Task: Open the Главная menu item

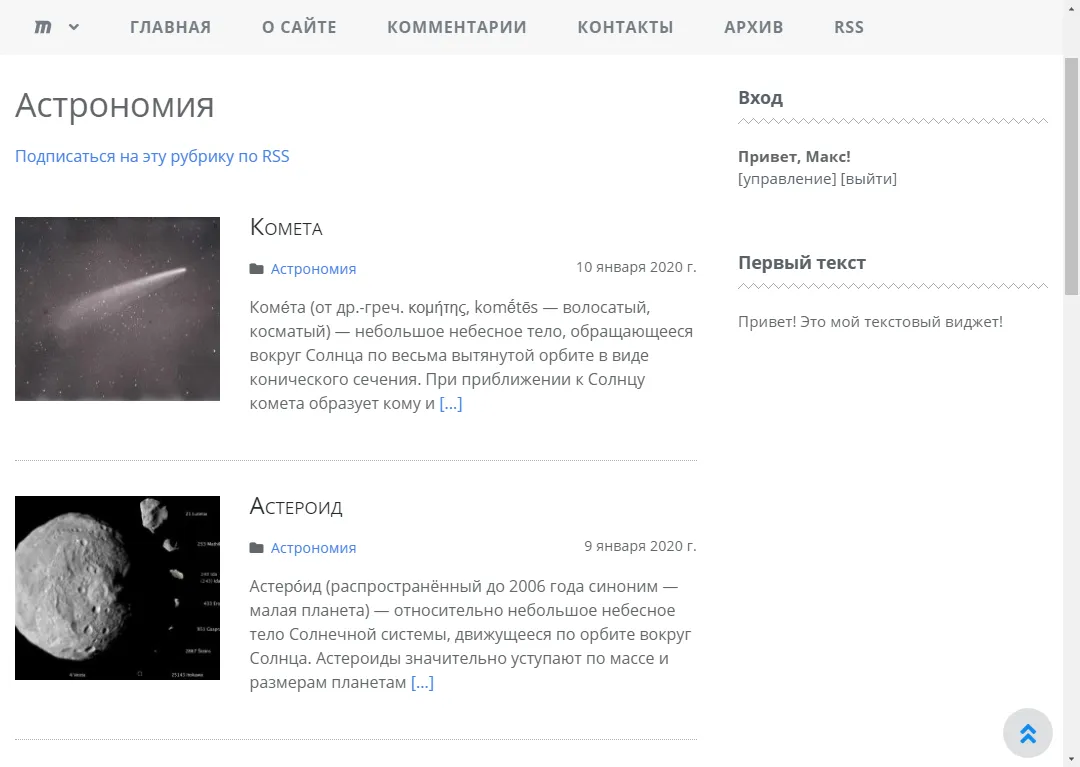Action: [x=170, y=27]
